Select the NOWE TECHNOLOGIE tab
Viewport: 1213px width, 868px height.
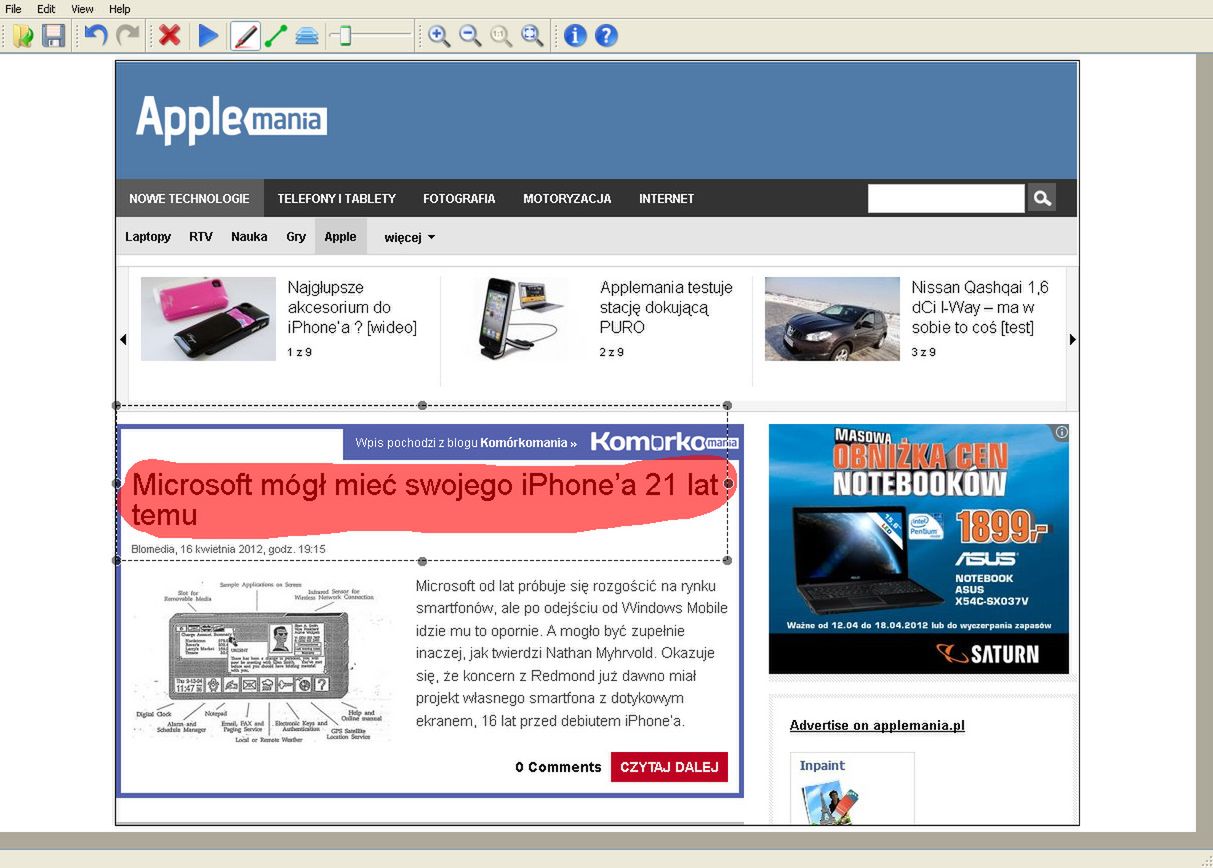[x=189, y=198]
